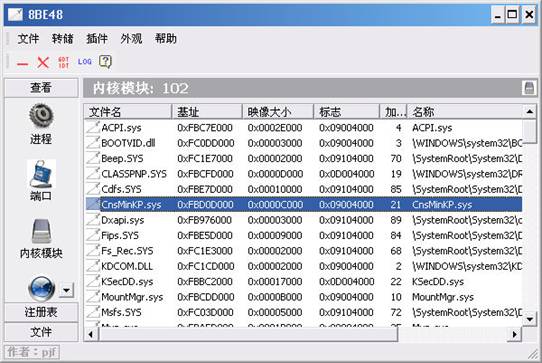Select the 内核模块 drive icon in sidebar
Viewport: 542px width, 363px height.
coord(41,231)
